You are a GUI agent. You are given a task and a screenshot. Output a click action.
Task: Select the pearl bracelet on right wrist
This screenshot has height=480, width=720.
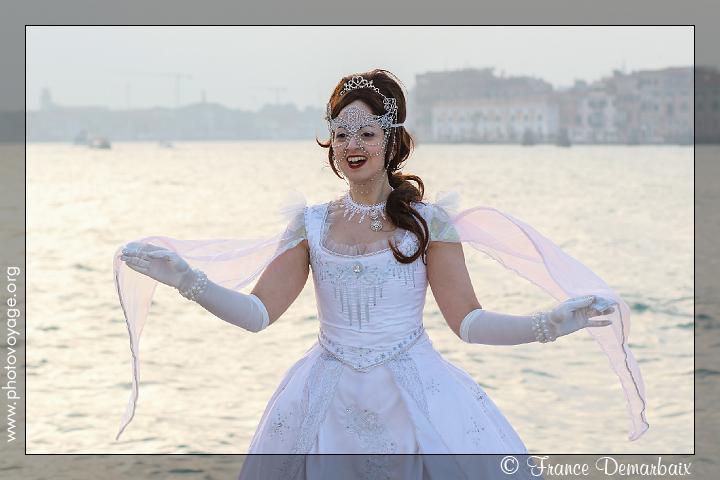point(542,327)
